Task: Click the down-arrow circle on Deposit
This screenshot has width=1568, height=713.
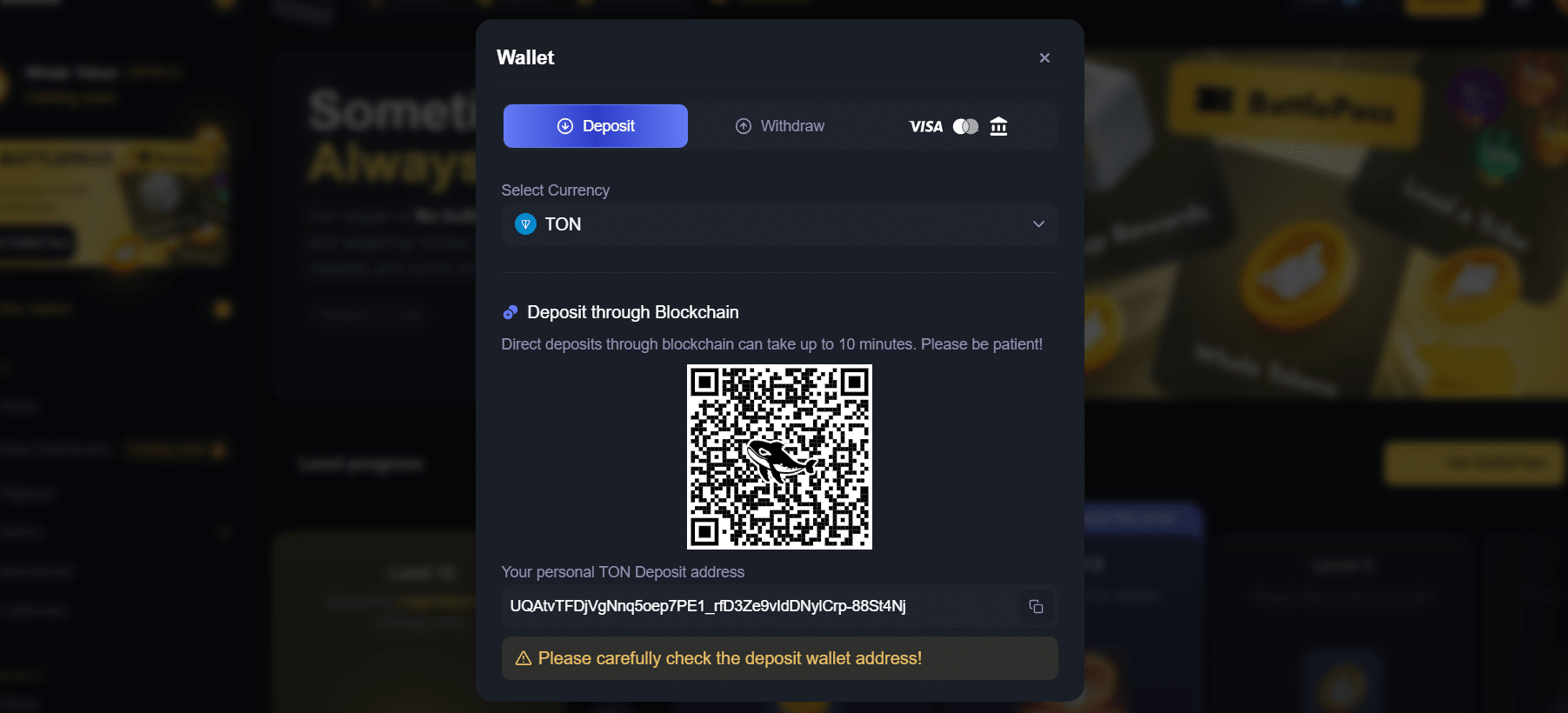Action: (565, 126)
